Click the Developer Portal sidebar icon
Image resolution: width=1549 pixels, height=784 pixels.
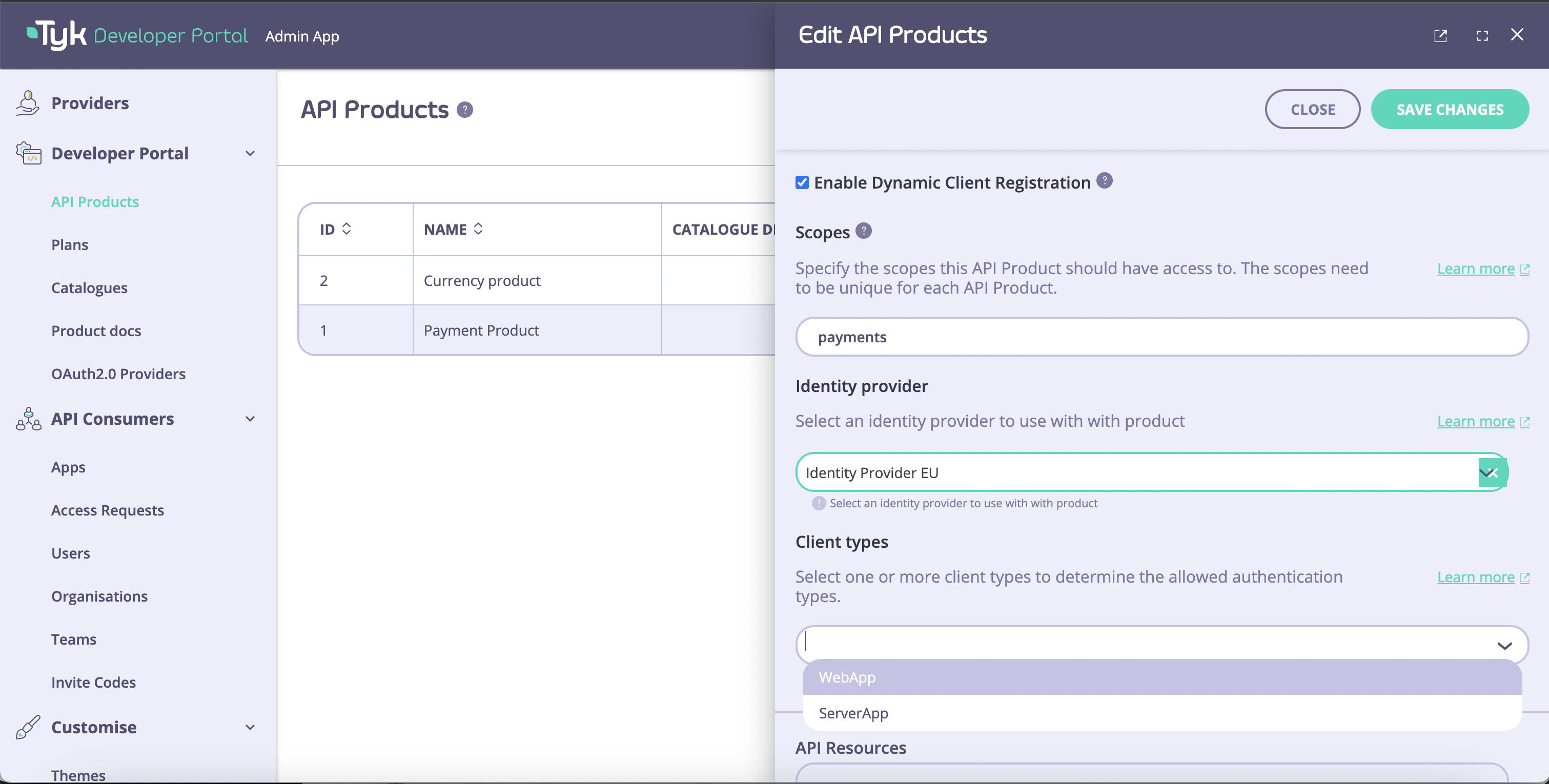(x=28, y=153)
